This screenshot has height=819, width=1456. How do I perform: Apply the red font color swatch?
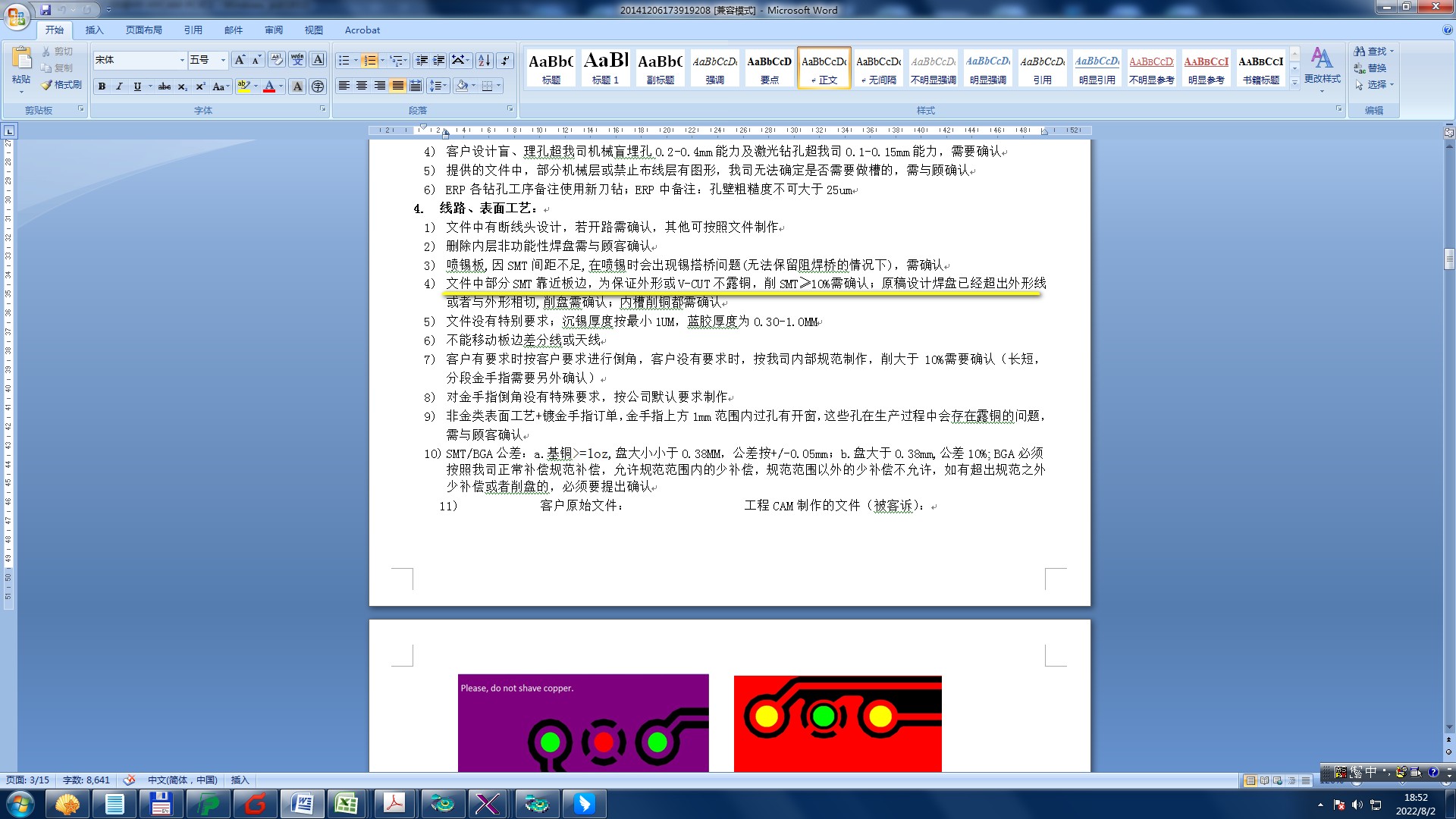(x=269, y=86)
